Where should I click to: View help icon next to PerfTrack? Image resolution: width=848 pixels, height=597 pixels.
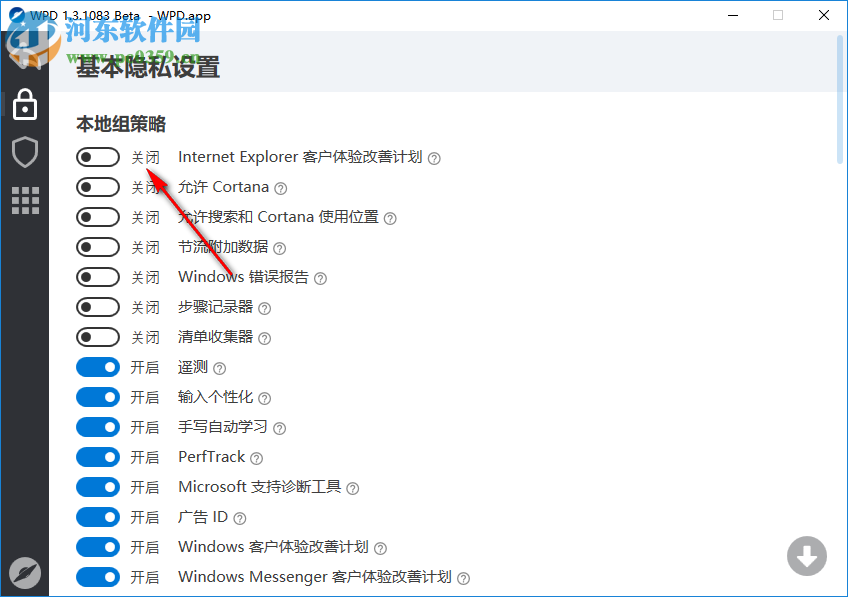[257, 457]
